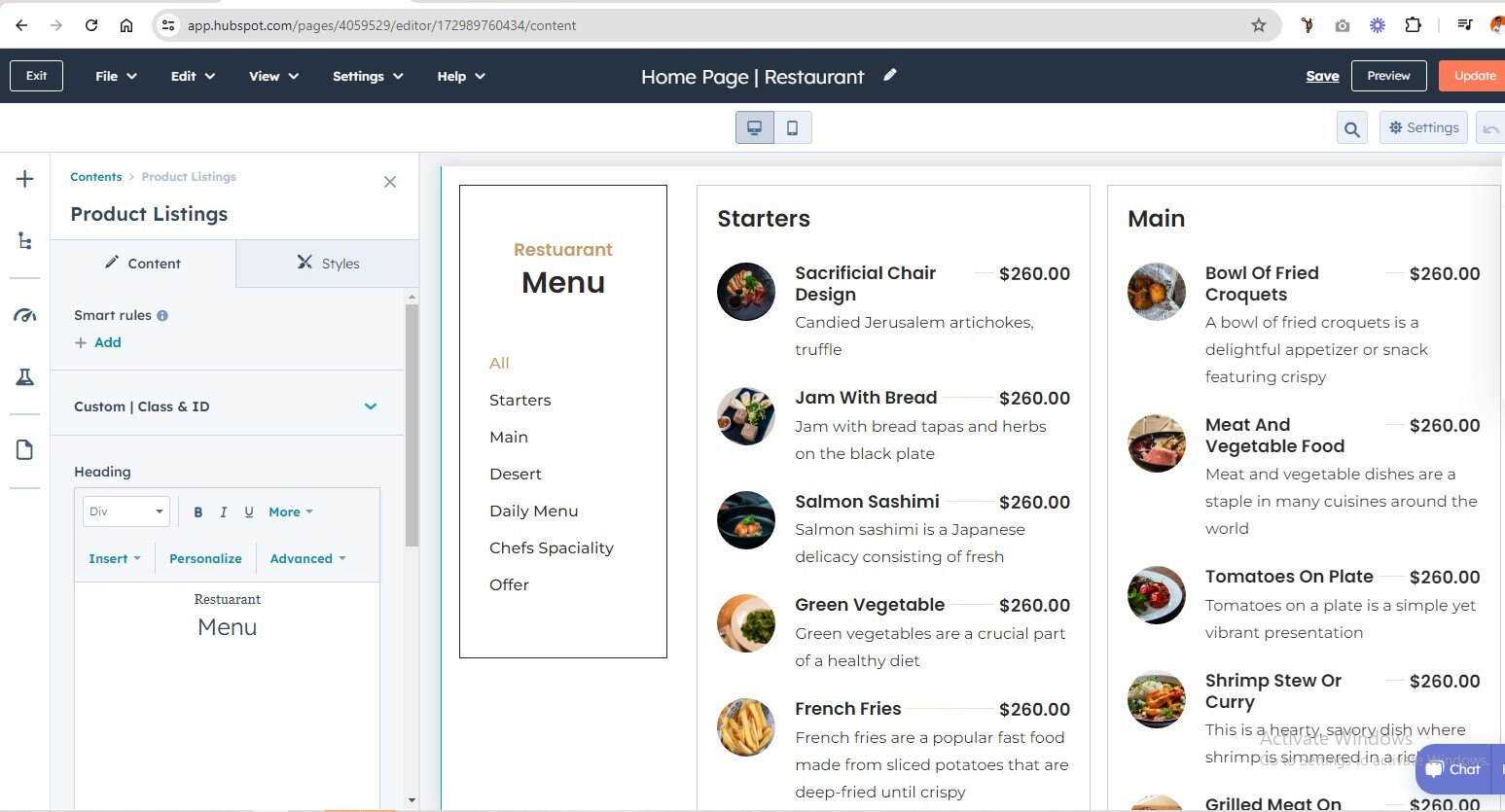
Task: Switch to desktop preview view
Action: tap(754, 127)
